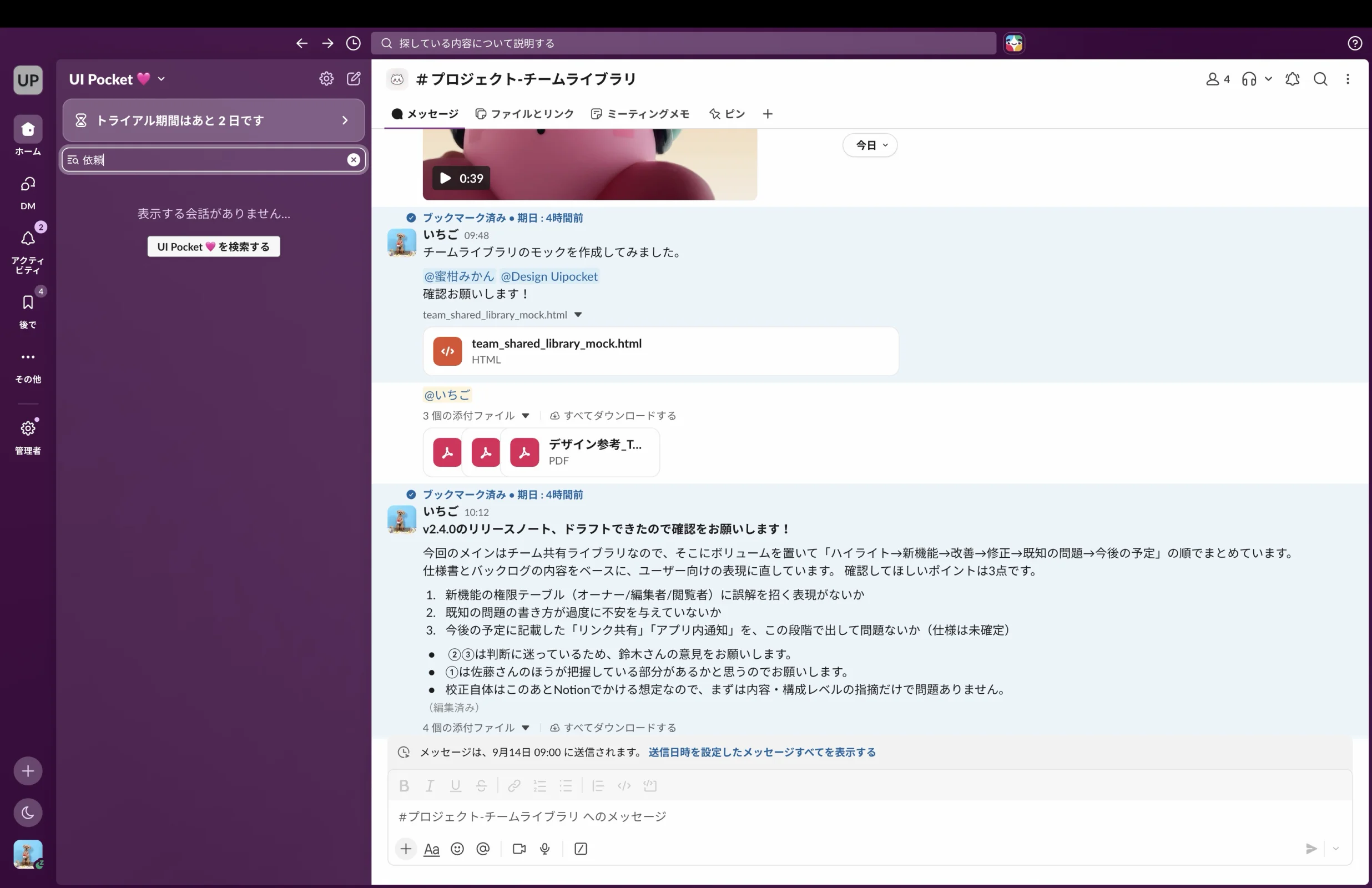1372x888 pixels.
Task: Open channel more-options vertical dots
Action: tap(1348, 79)
